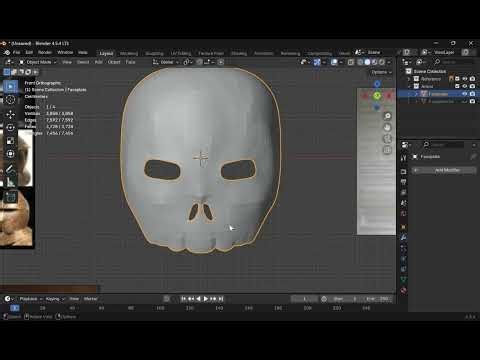This screenshot has width=480, height=360.
Task: Toggle proportional editing in header
Action: pos(221,62)
